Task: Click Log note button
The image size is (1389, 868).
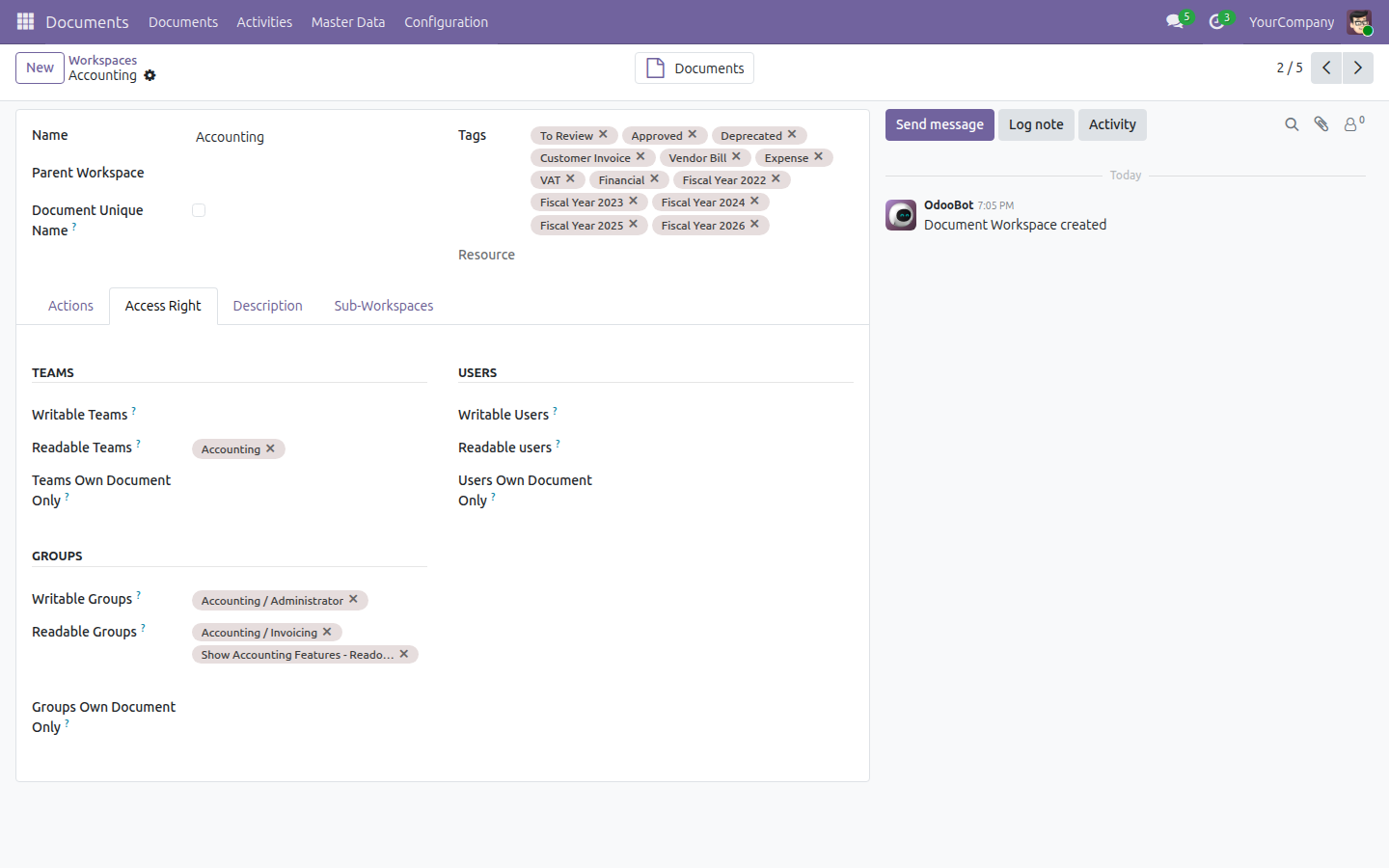Action: coord(1036,124)
